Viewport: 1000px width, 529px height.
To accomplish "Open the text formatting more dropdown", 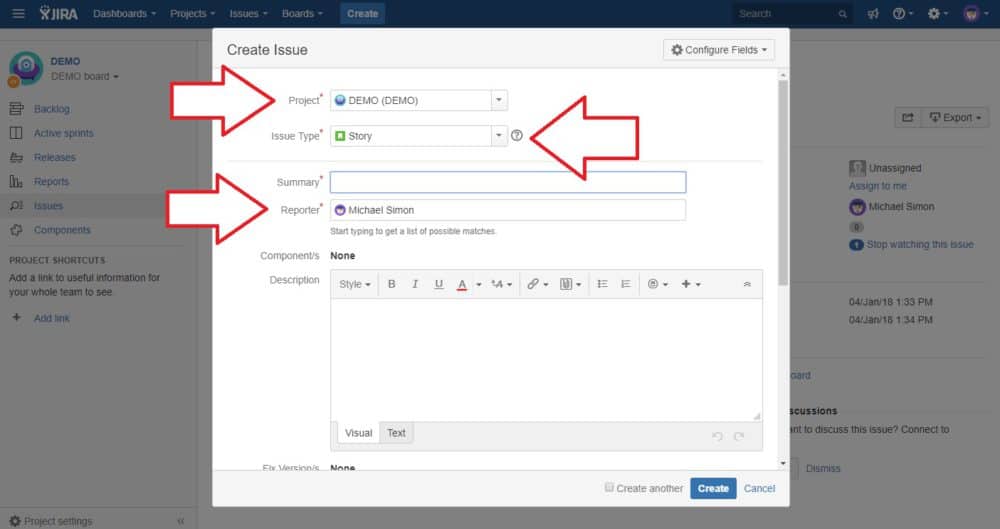I will click(x=502, y=284).
